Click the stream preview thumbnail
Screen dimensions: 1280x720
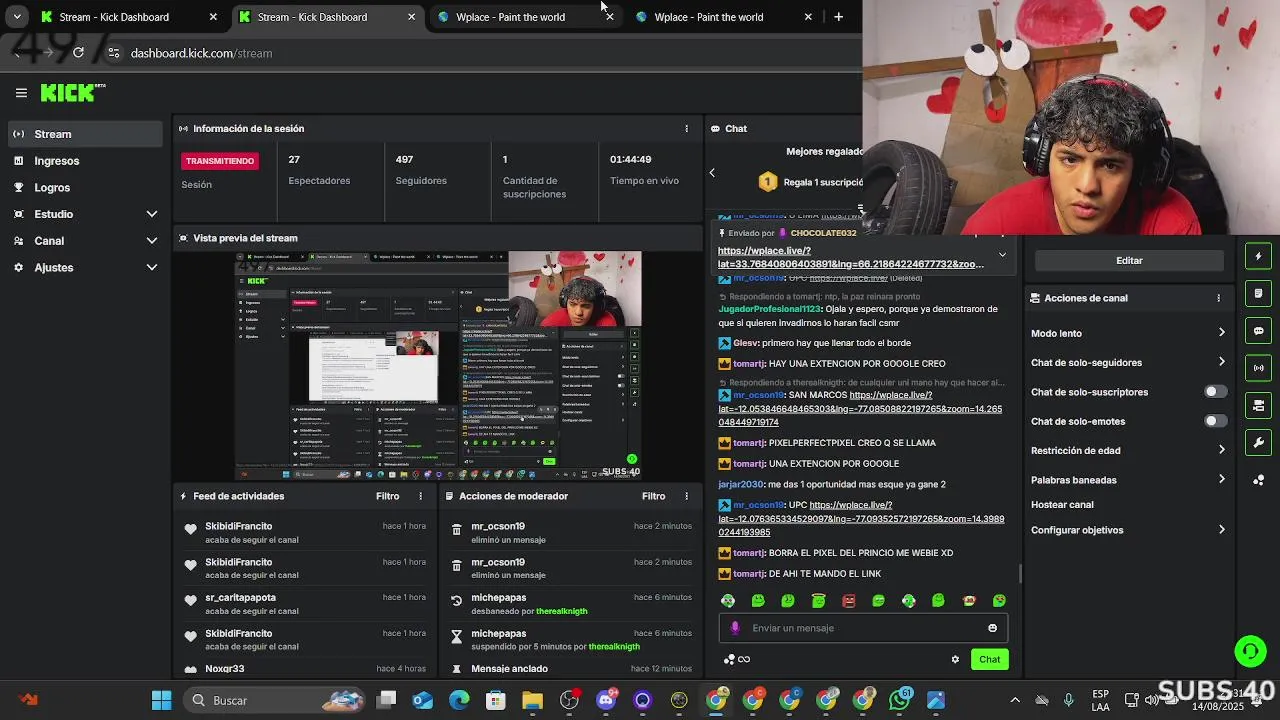click(x=438, y=366)
